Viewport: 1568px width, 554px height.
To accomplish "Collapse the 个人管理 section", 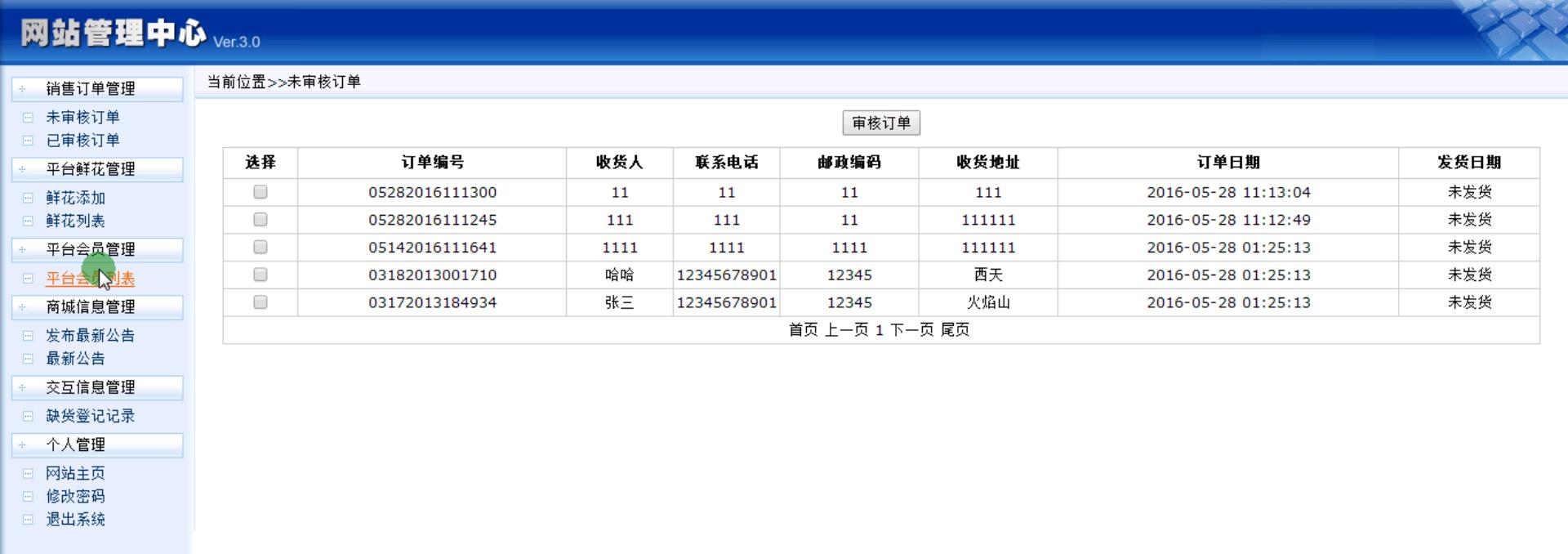I will coord(97,445).
